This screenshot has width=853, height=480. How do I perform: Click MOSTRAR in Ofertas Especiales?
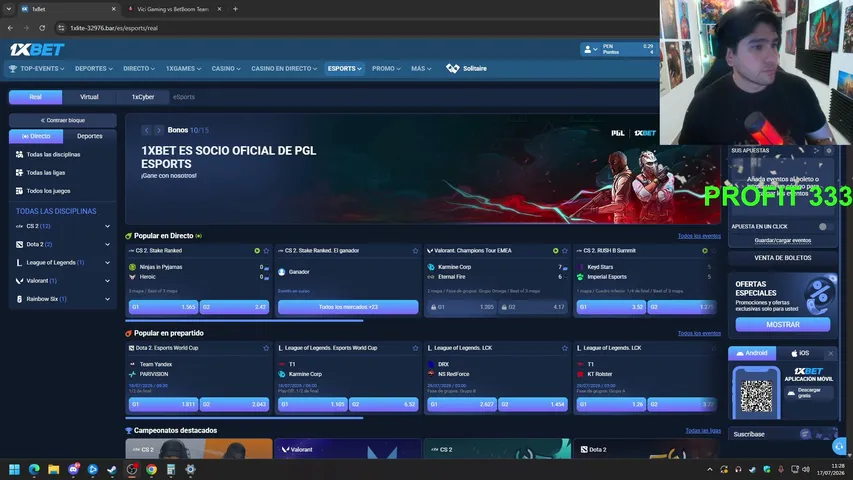783,324
